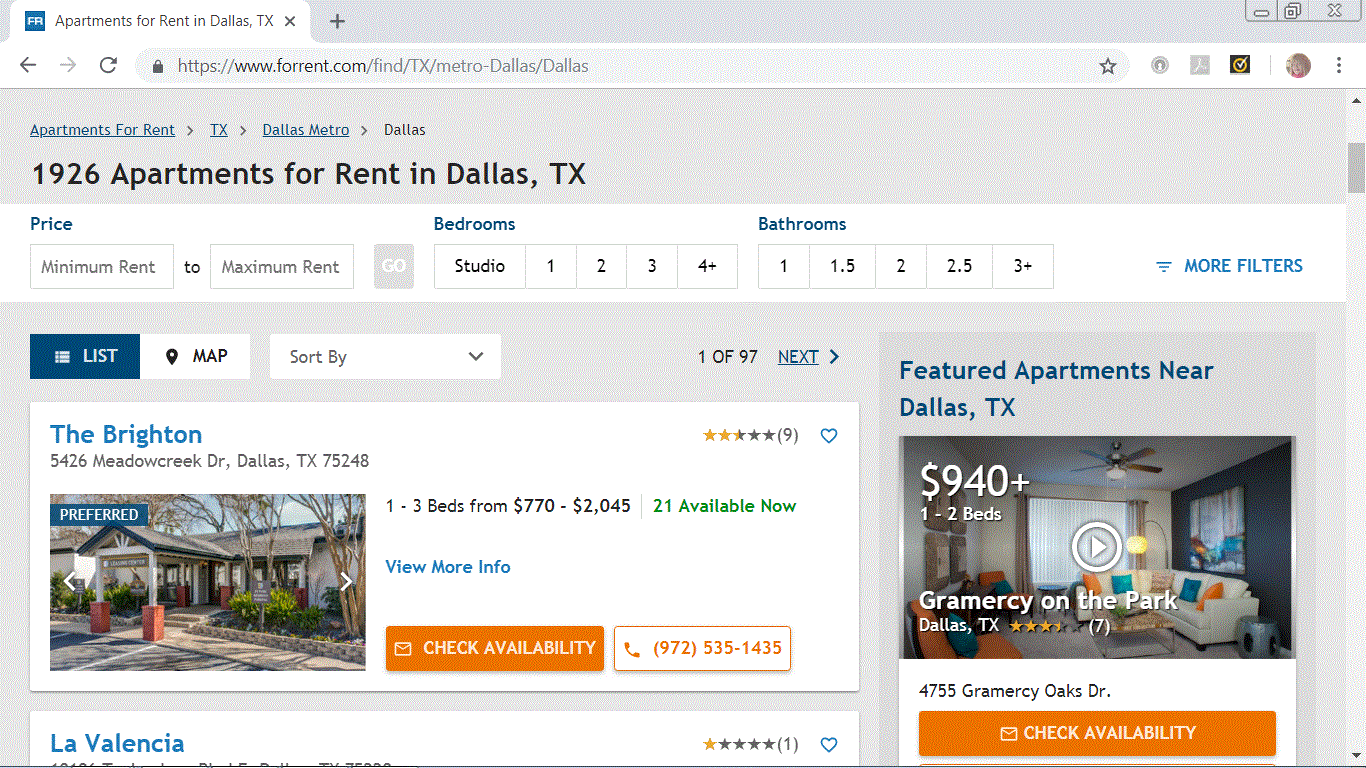
Task: Select 1 bedroom filter
Action: (x=551, y=266)
